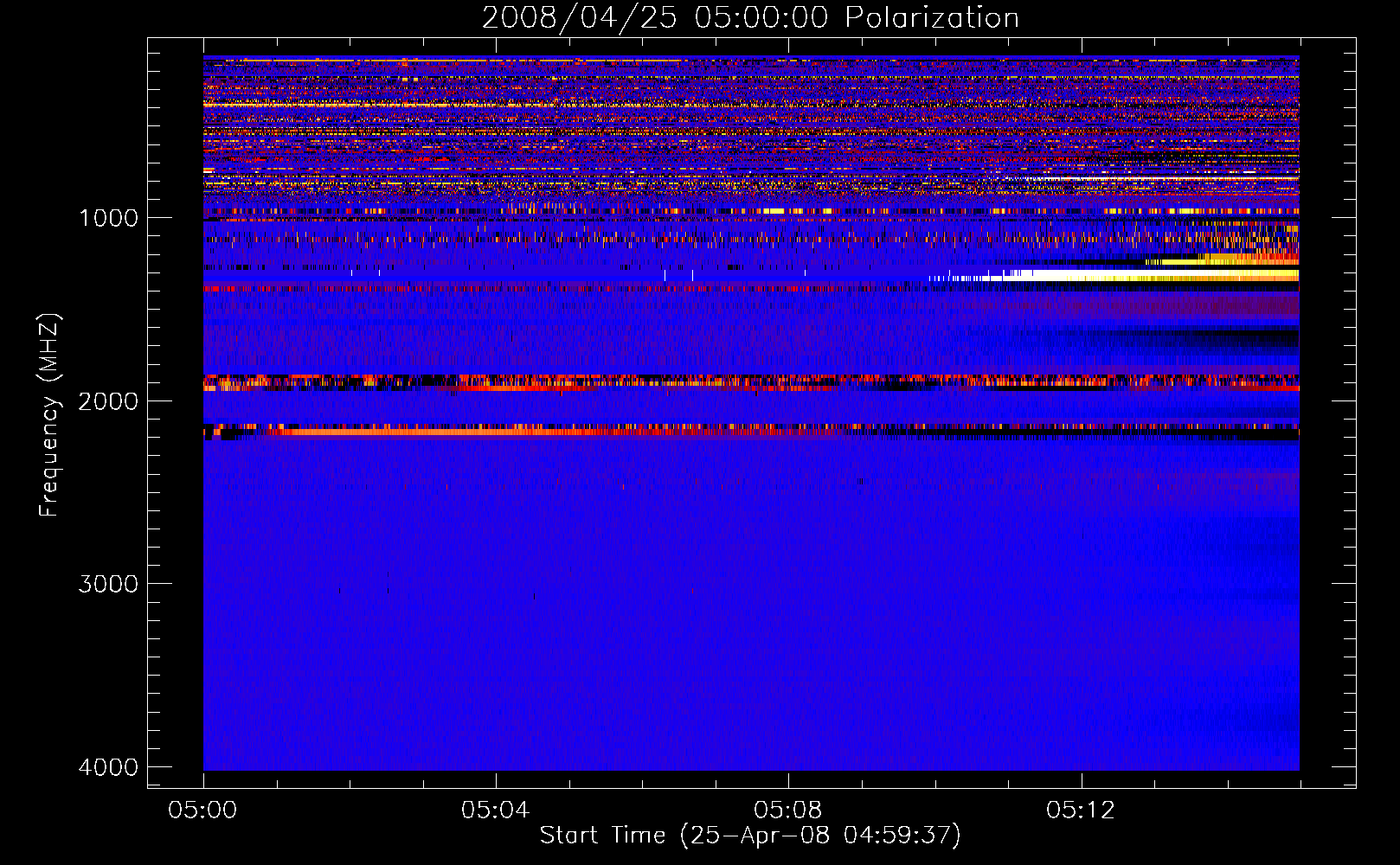Select the 1000 frequency tick label
1400x865 pixels.
point(108,218)
